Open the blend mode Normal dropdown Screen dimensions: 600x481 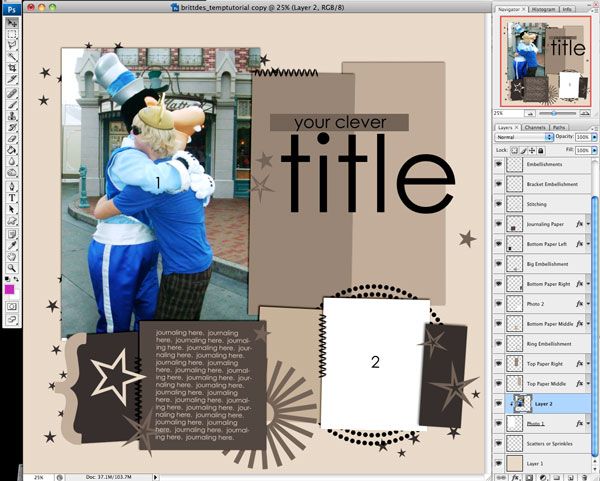tap(524, 137)
